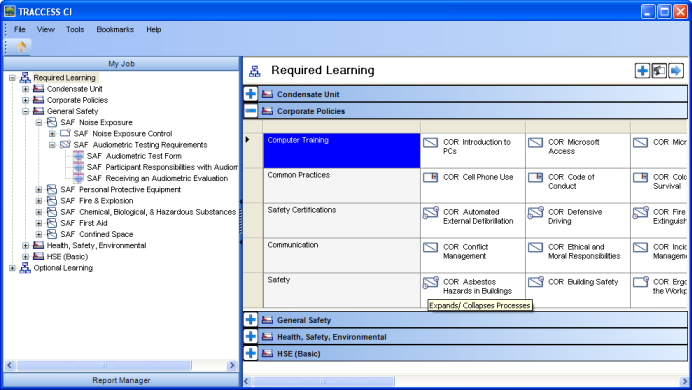
Task: Expand SAF Personal Protective Equipment tree node
Action: (x=39, y=189)
